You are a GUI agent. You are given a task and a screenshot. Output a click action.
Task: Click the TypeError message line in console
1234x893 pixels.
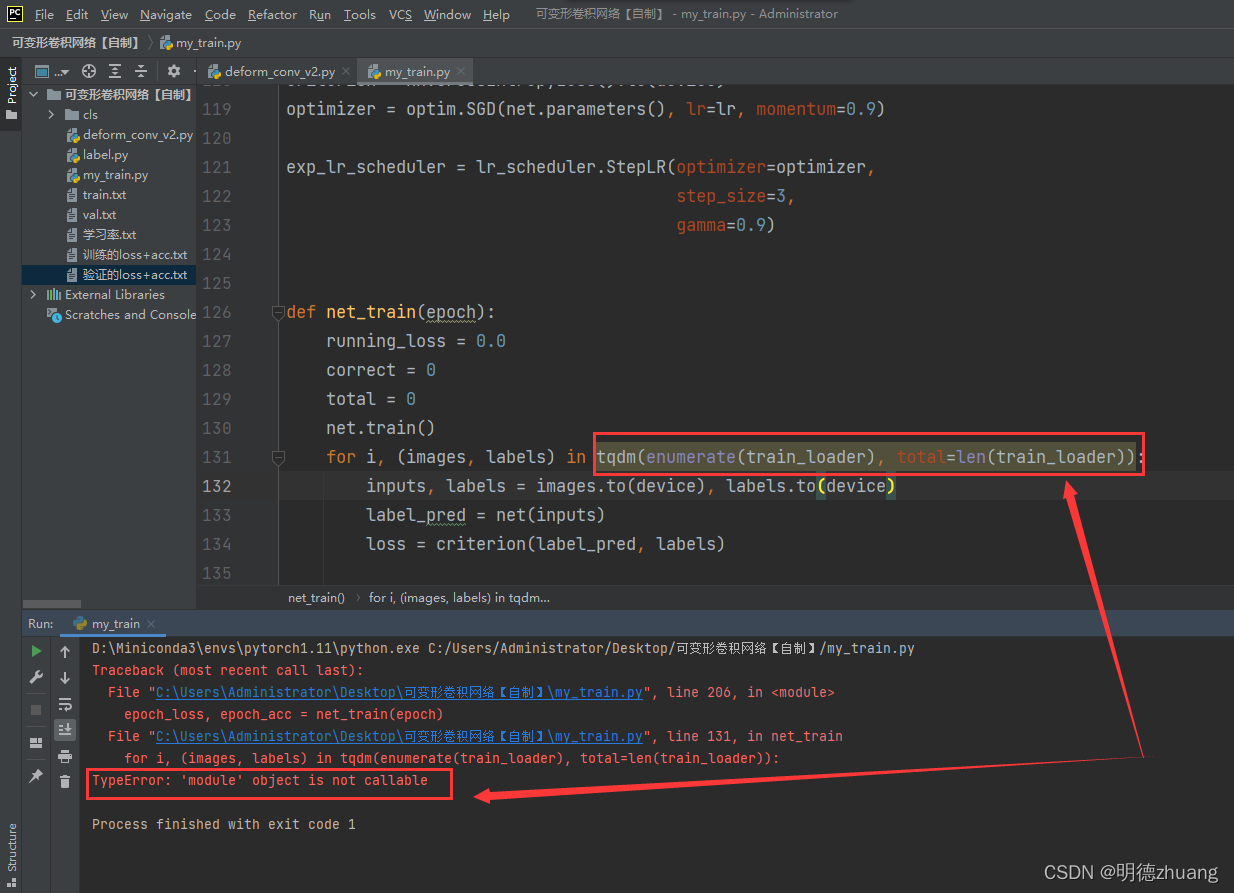pos(260,780)
